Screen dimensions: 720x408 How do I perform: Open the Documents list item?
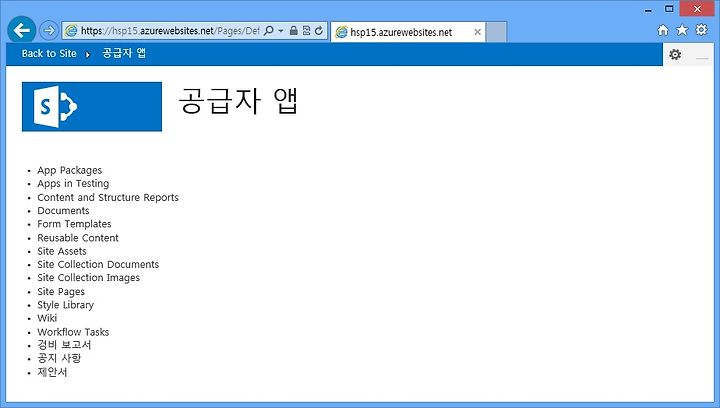point(63,211)
